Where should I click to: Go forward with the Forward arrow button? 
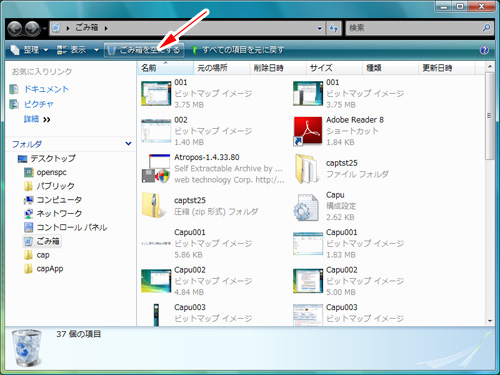point(33,28)
